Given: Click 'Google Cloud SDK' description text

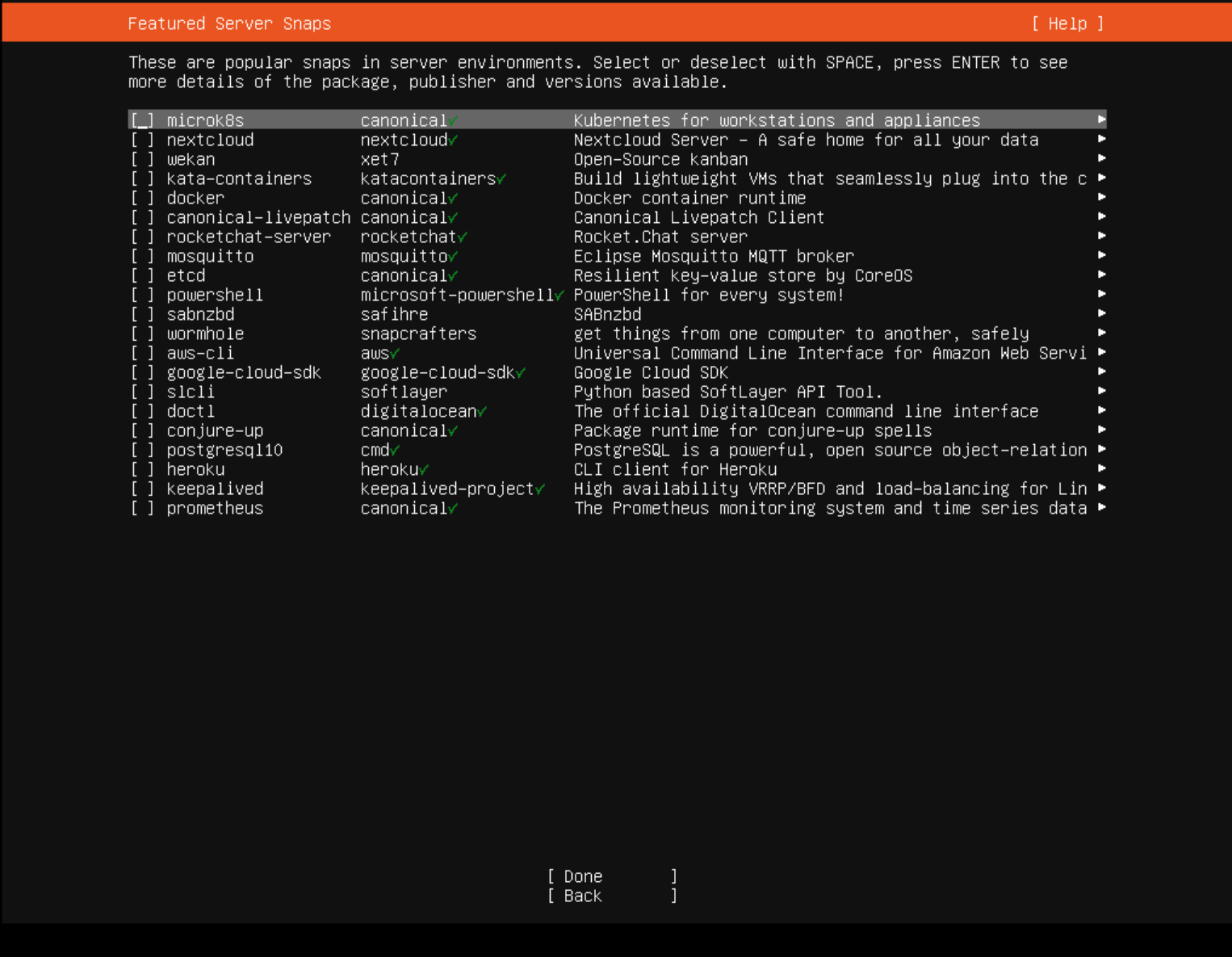Looking at the screenshot, I should click(x=651, y=372).
